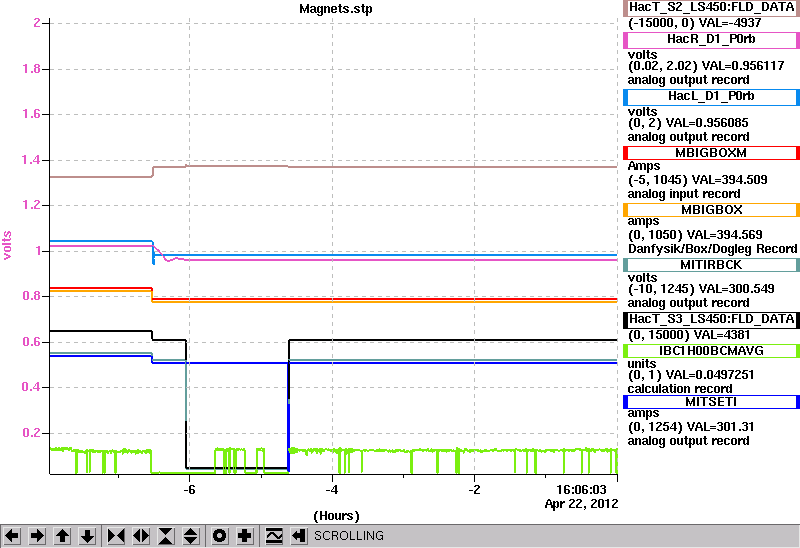Select the HacR_D1_P0rb legend box
Screen dimensions: 800x548
click(711, 40)
